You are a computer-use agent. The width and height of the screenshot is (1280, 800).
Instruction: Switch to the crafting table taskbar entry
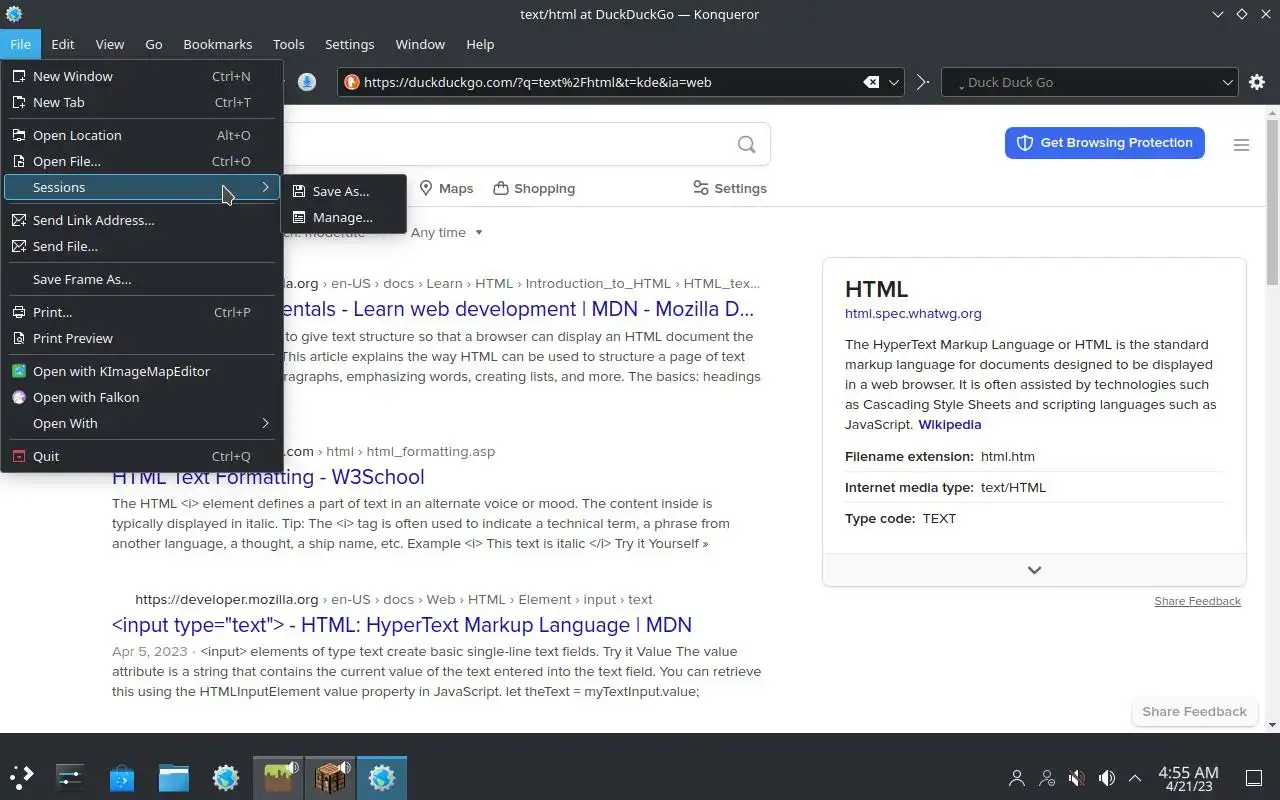click(330, 777)
